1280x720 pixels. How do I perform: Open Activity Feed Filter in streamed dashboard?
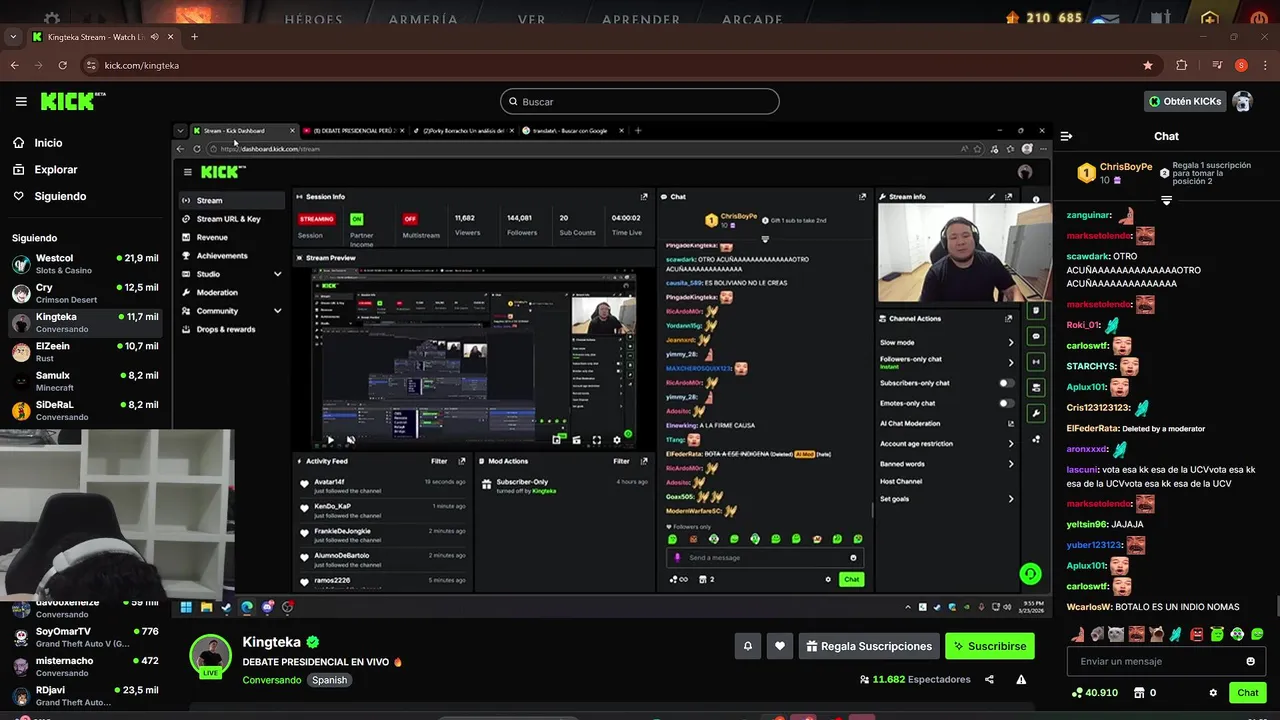(x=439, y=461)
